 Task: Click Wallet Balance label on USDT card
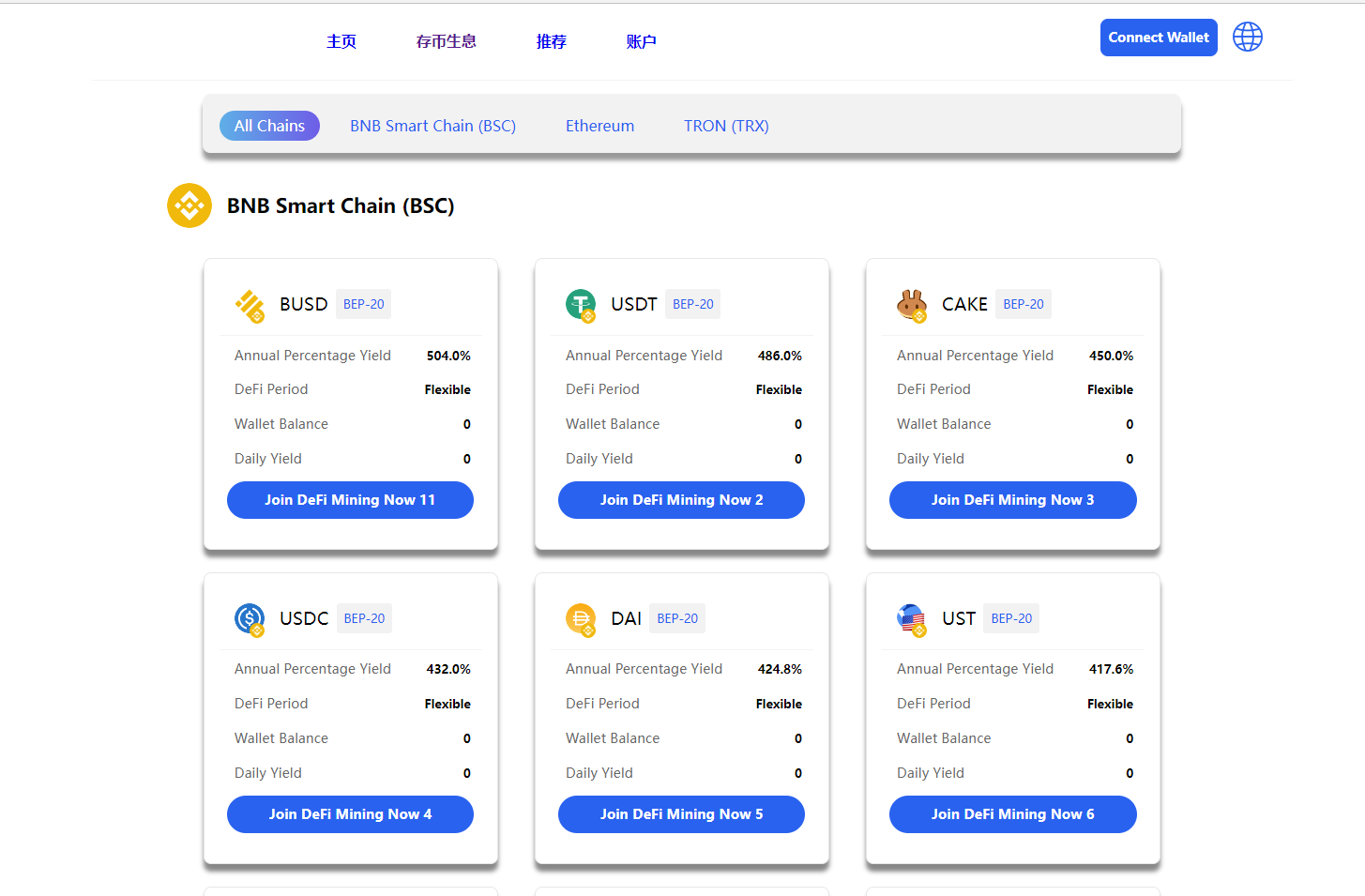click(x=613, y=424)
